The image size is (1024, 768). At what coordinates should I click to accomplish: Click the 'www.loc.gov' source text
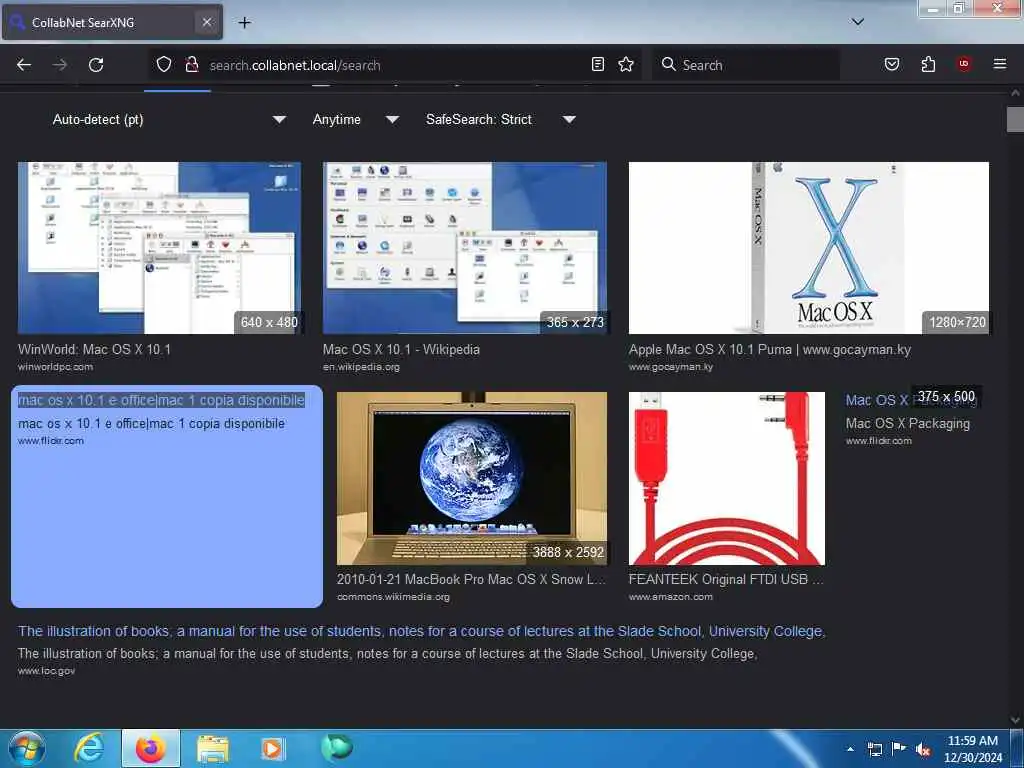46,671
